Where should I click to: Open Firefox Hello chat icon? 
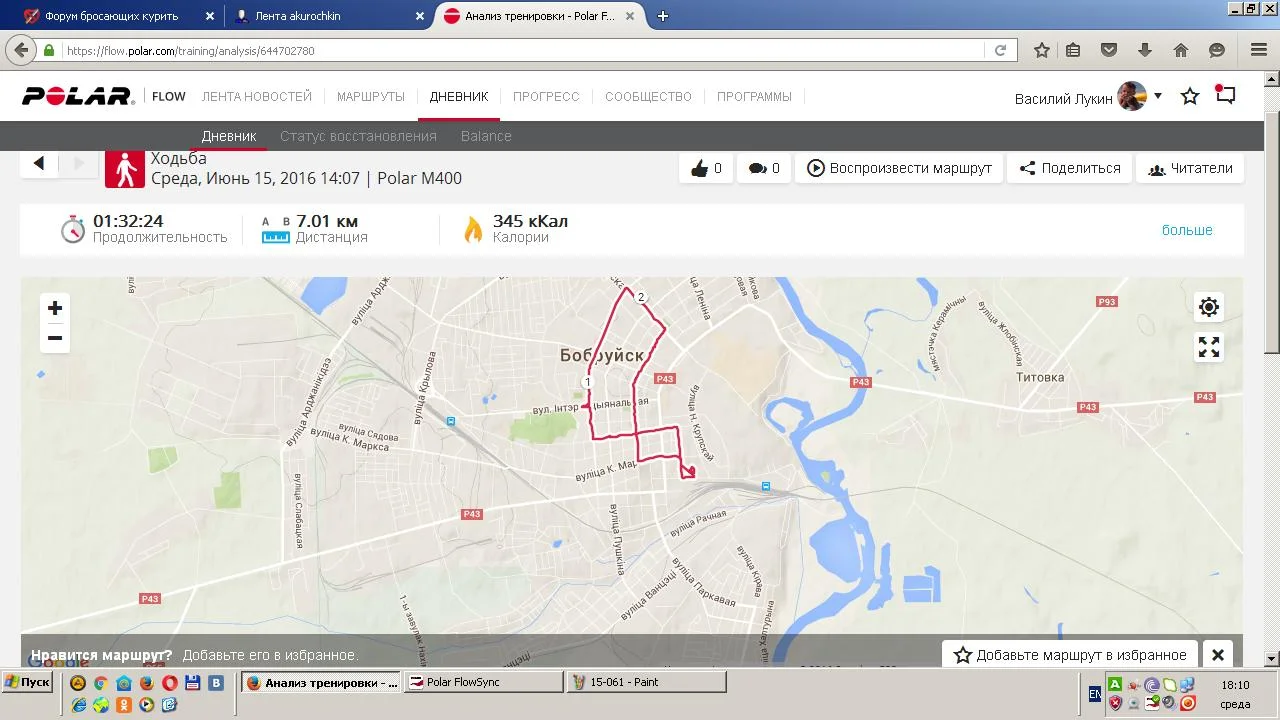tap(1217, 50)
